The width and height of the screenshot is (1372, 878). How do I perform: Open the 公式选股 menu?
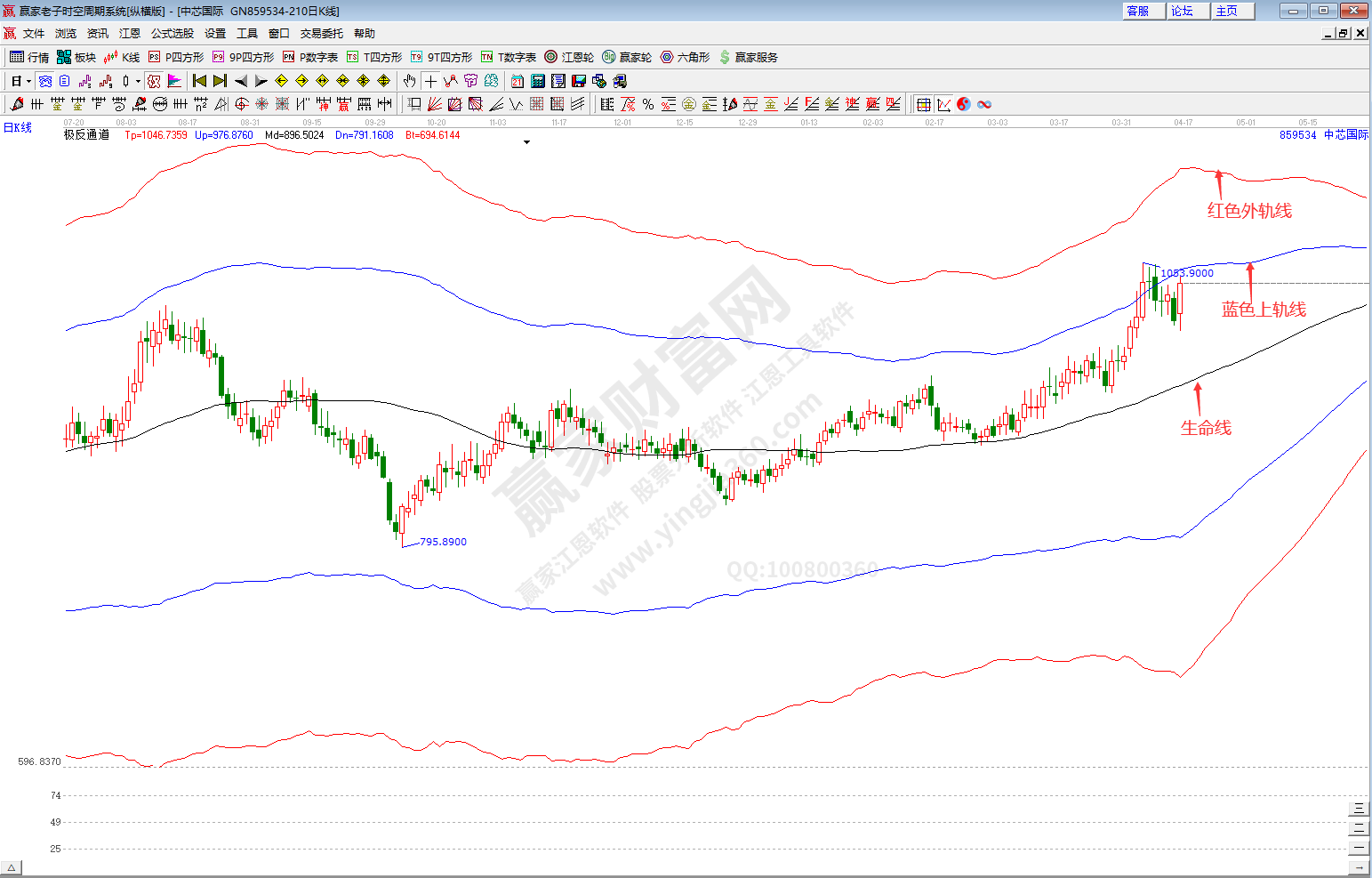click(172, 34)
